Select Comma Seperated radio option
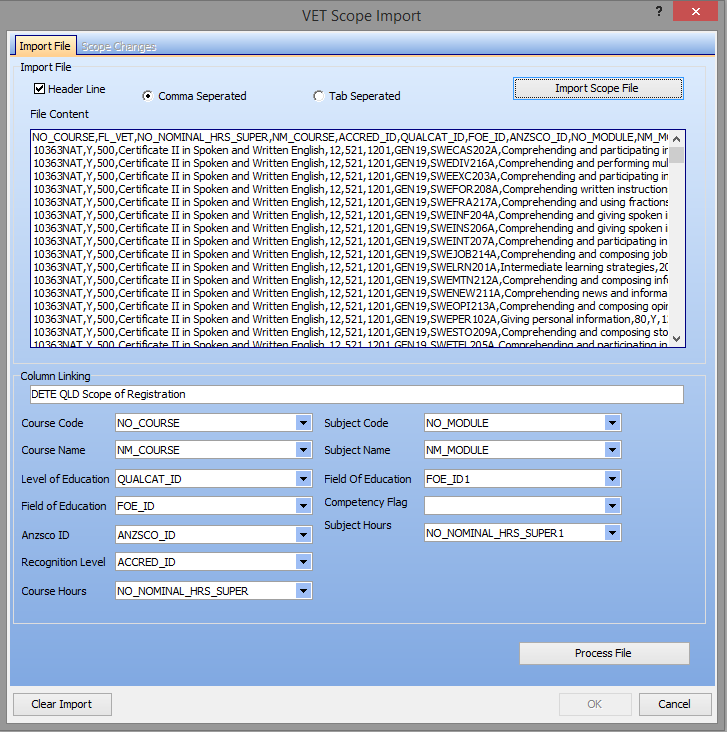 148,96
